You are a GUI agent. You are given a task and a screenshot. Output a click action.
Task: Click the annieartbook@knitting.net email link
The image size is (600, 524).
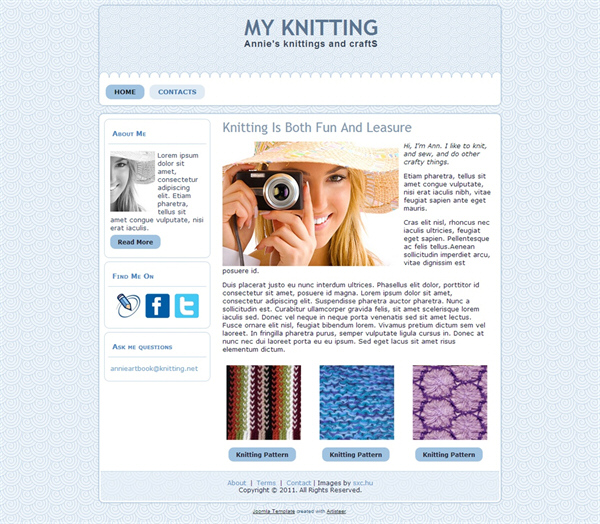click(154, 369)
